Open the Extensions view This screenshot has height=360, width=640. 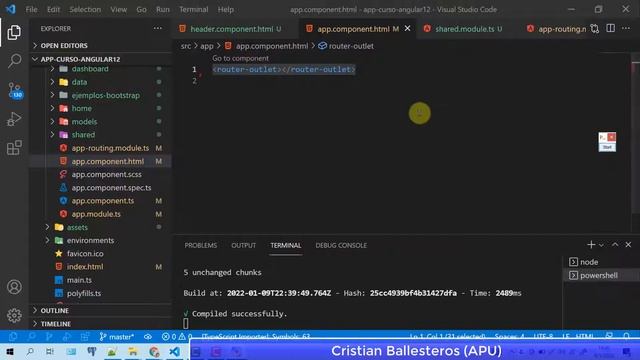[14, 147]
